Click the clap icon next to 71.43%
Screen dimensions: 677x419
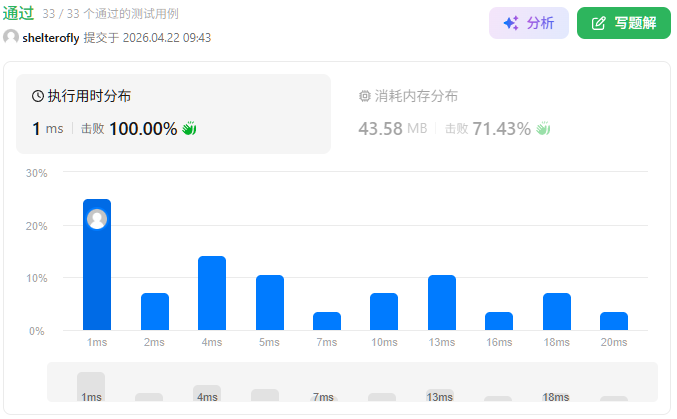click(544, 129)
